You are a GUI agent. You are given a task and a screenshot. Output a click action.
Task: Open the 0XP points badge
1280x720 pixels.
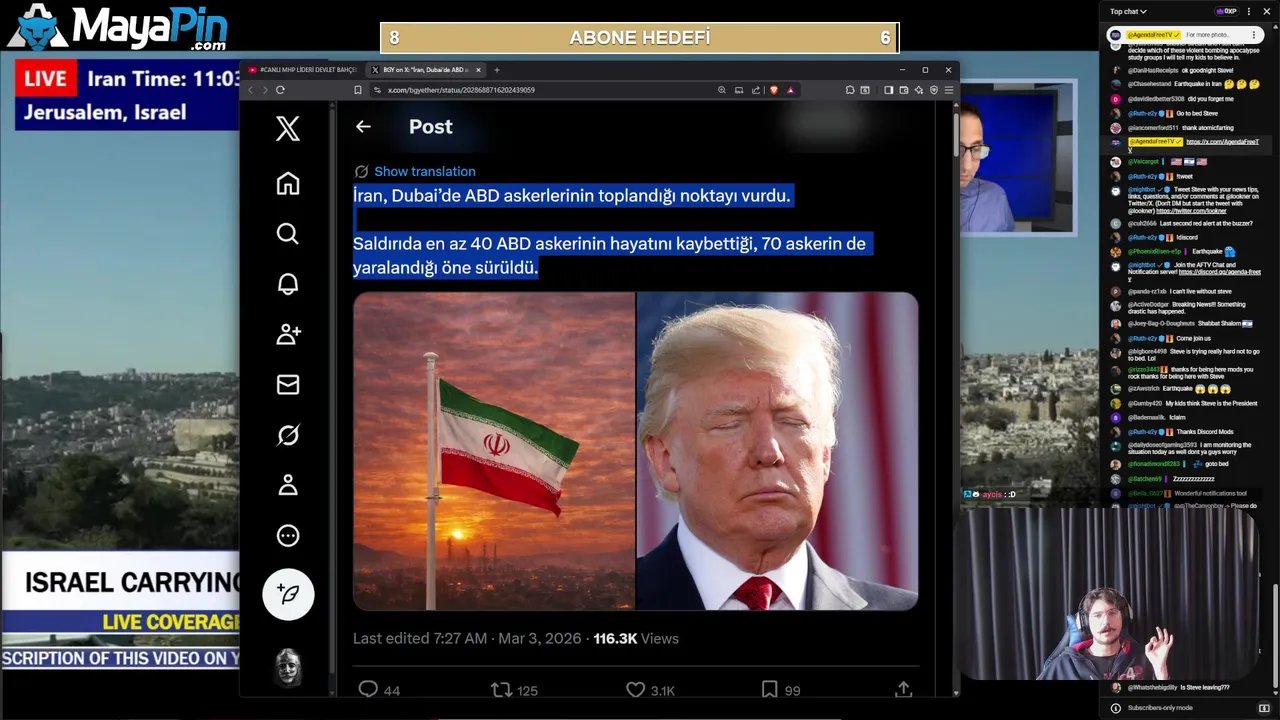[1226, 11]
